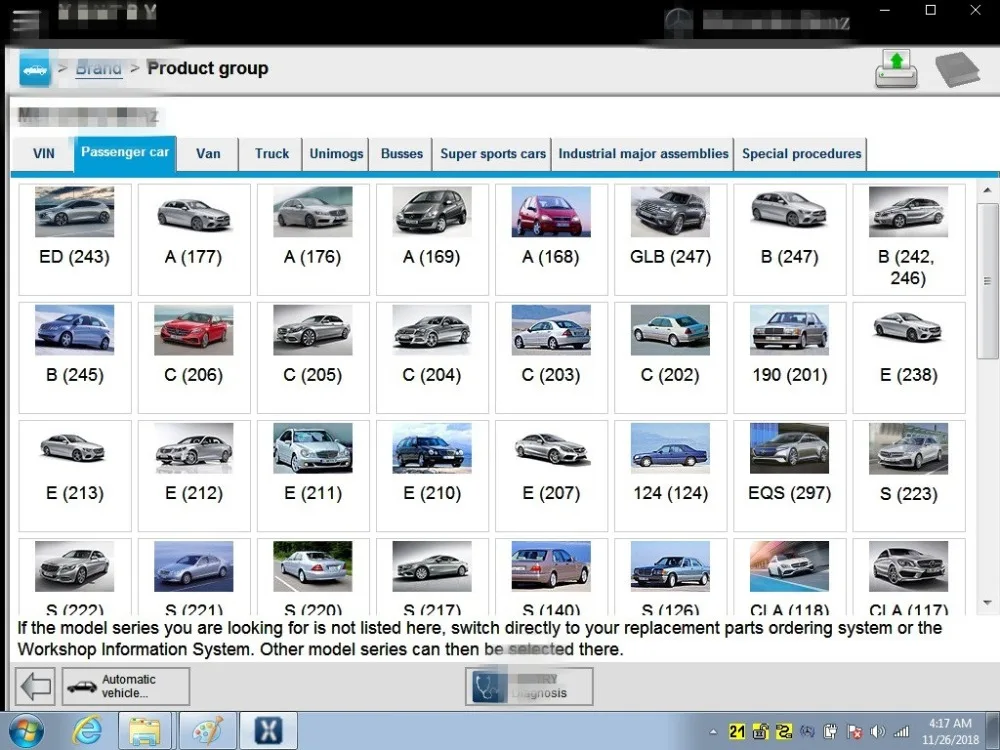This screenshot has width=1000, height=750.
Task: Open the help book icon
Action: click(x=957, y=69)
